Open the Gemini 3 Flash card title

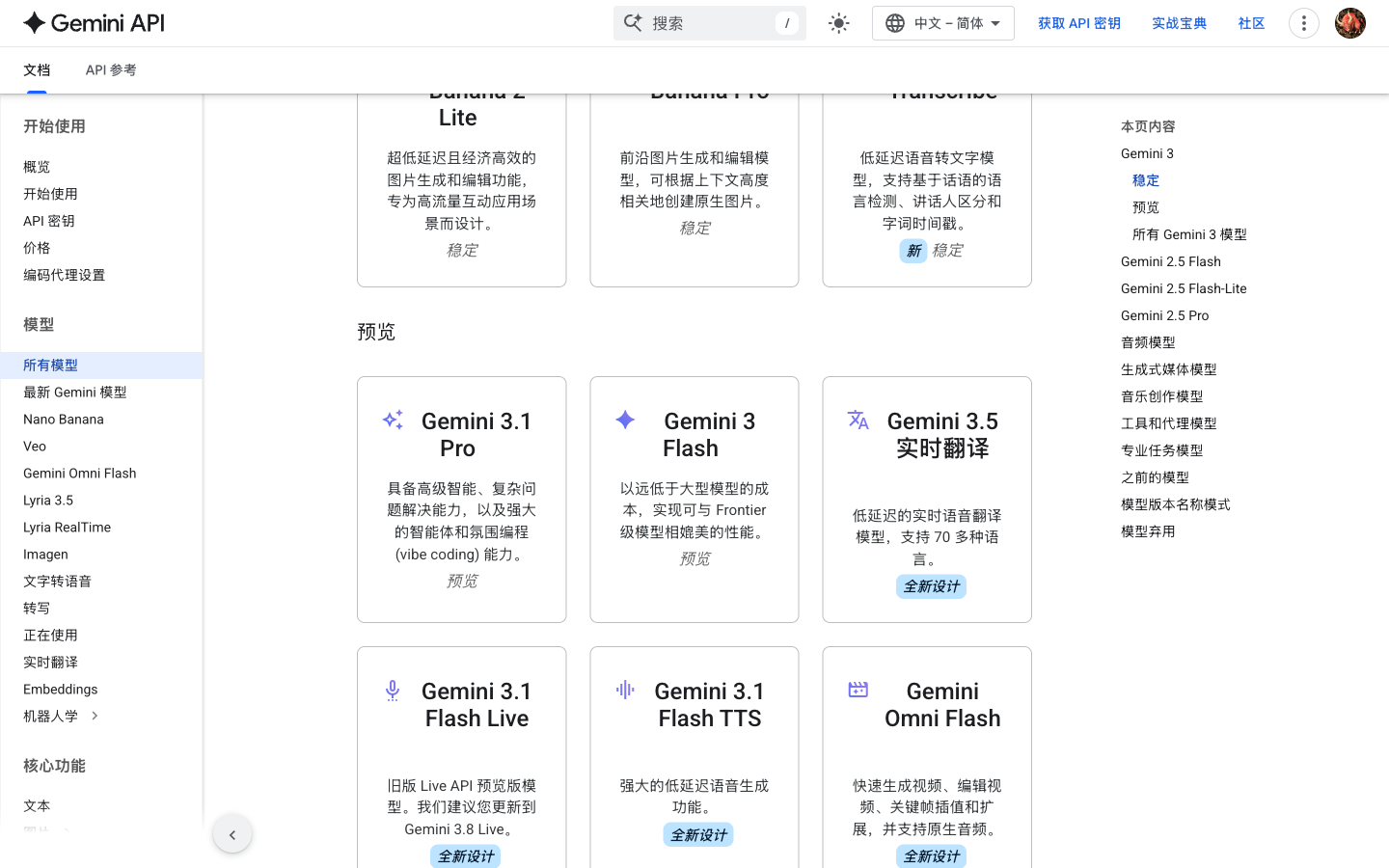[710, 435]
